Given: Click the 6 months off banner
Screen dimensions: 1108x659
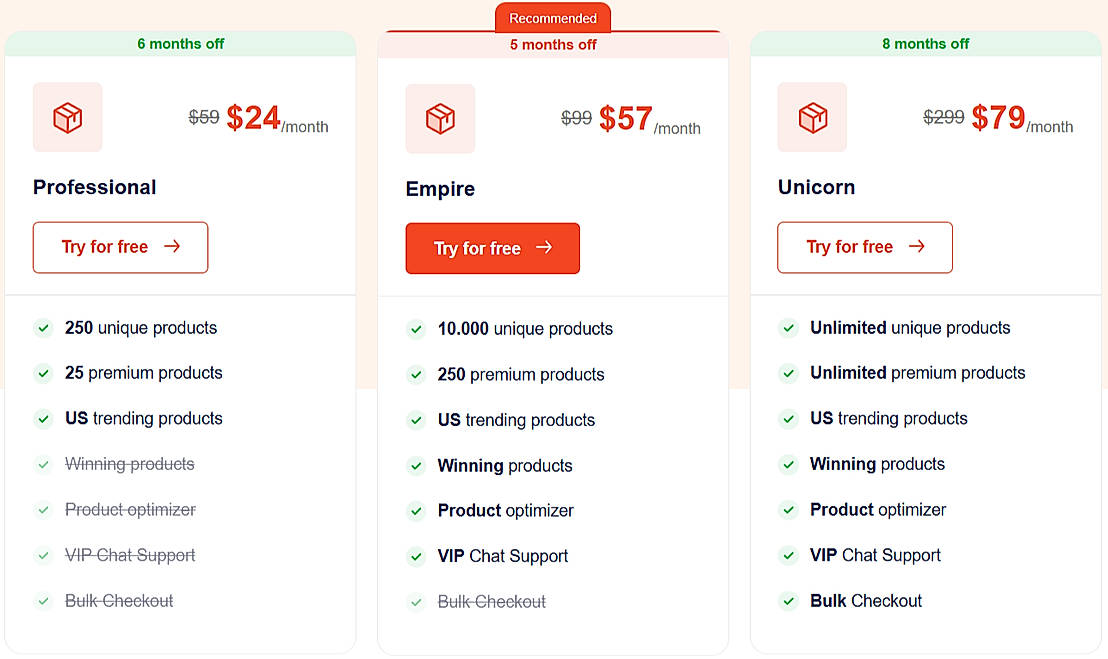Looking at the screenshot, I should (180, 44).
